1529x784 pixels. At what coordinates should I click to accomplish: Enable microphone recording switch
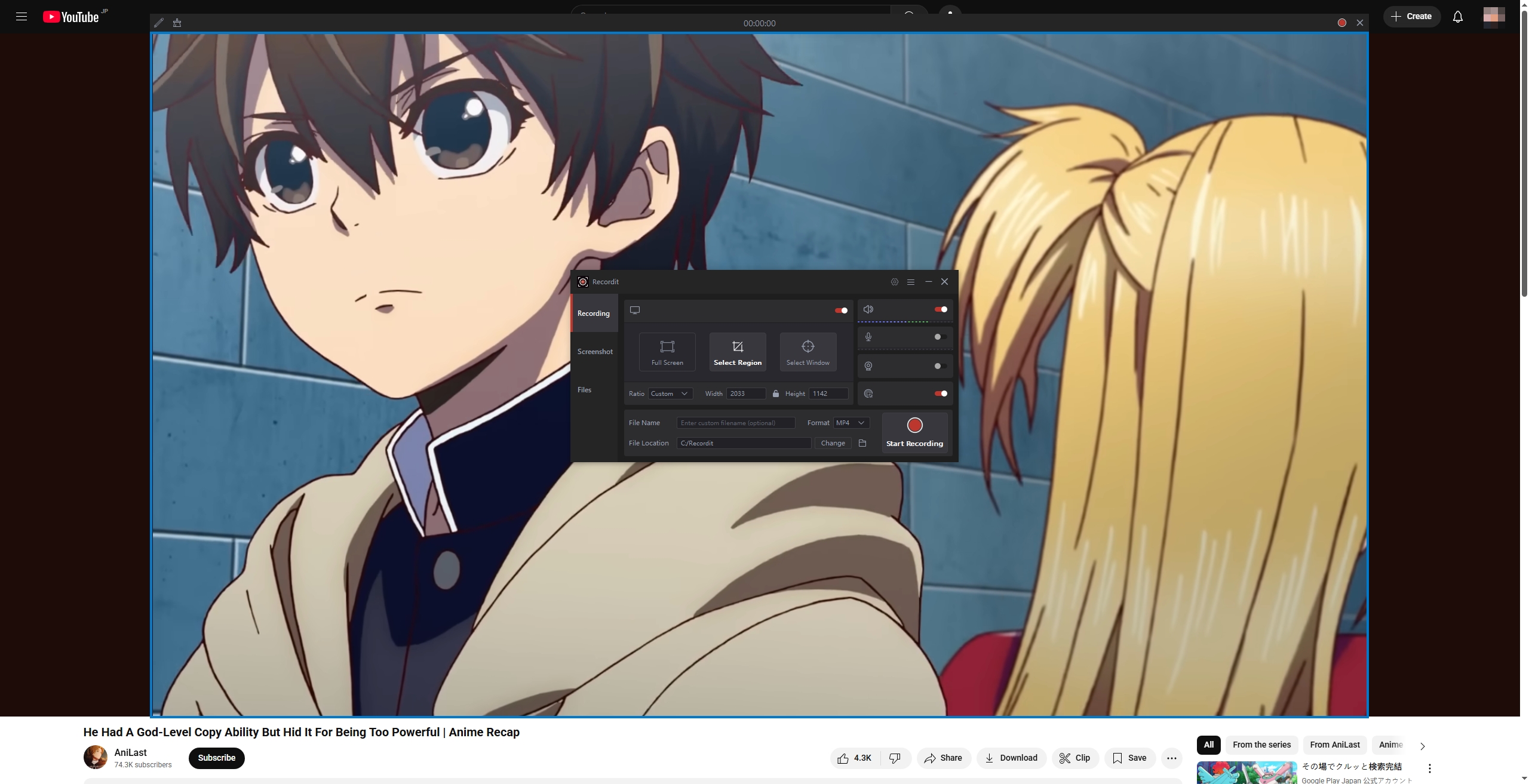click(941, 337)
